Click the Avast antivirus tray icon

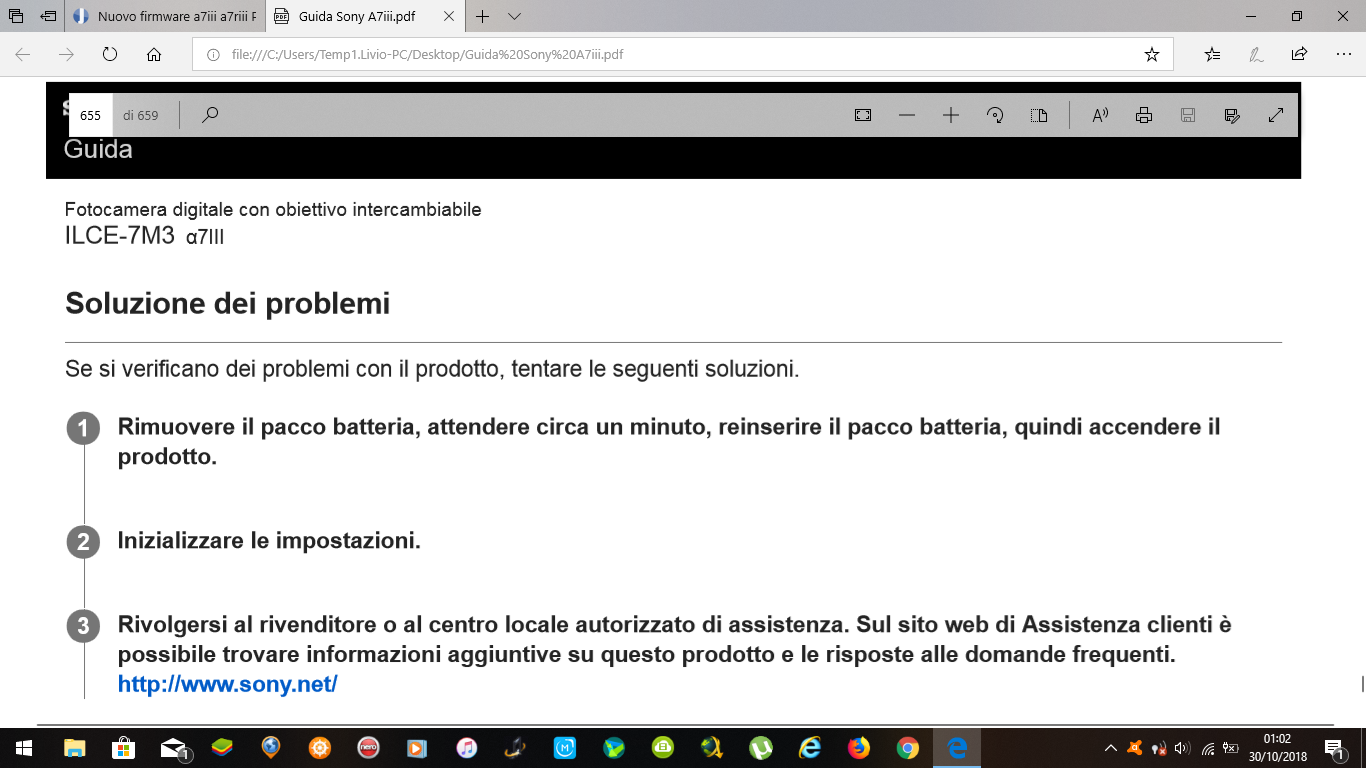click(x=1135, y=747)
